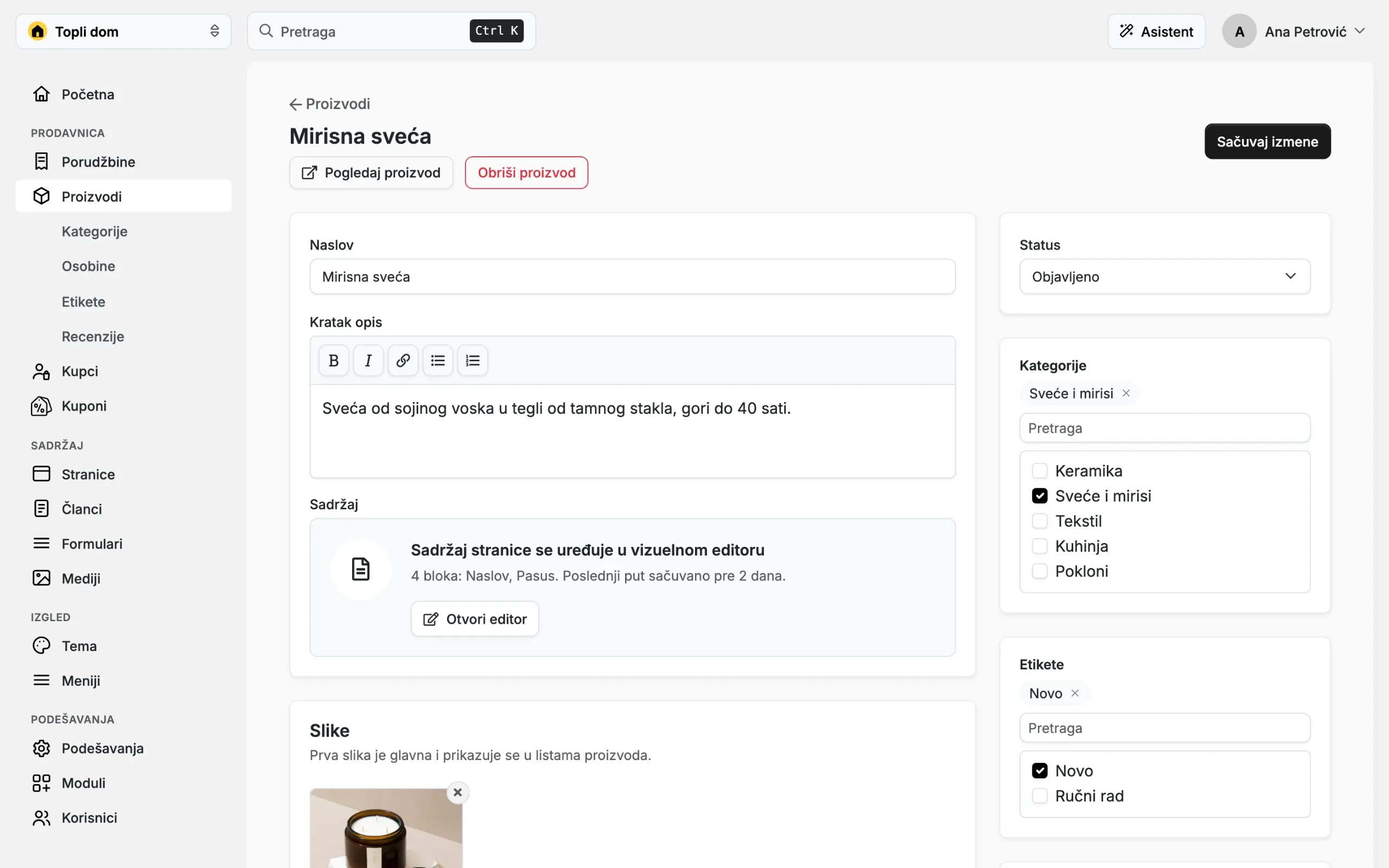
Task: Uncheck the Novo label checkbox
Action: pyautogui.click(x=1040, y=771)
